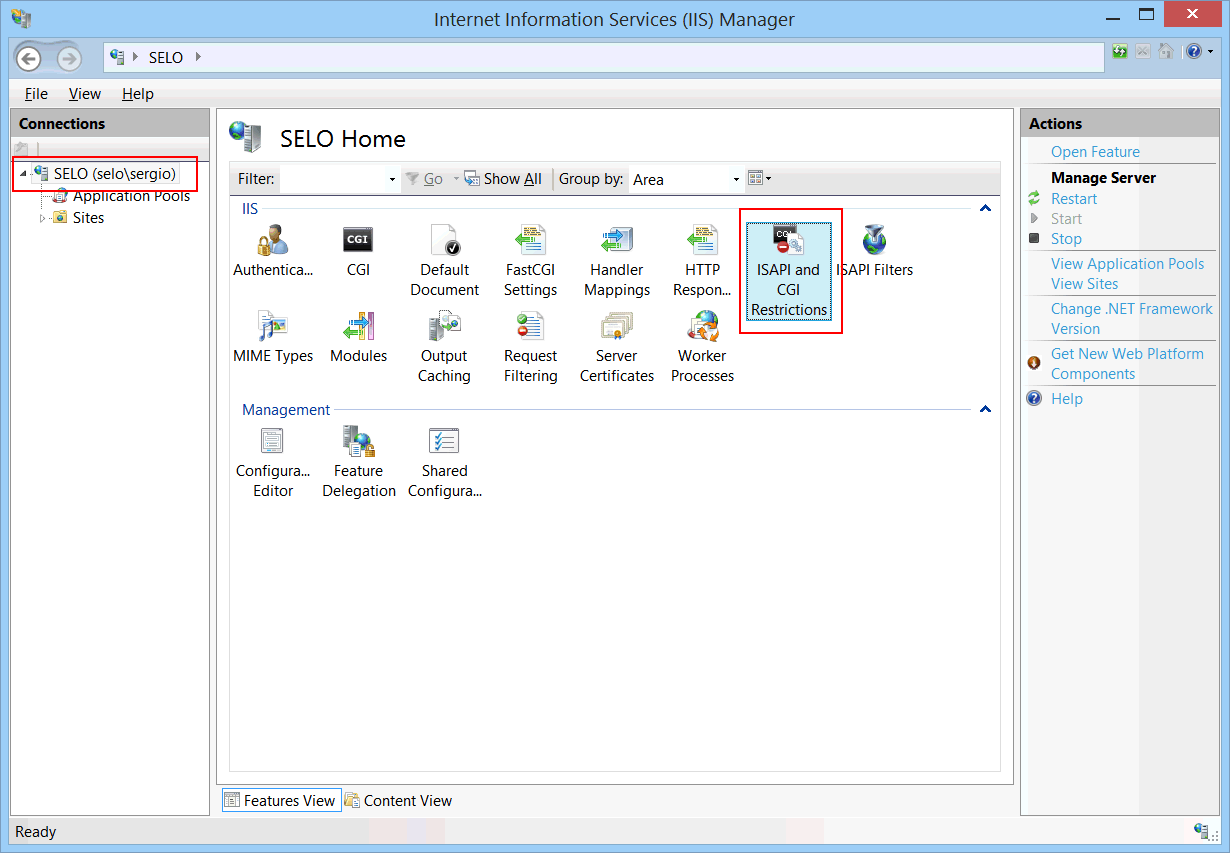
Task: Click Get New Web Platform Components
Action: (1127, 364)
